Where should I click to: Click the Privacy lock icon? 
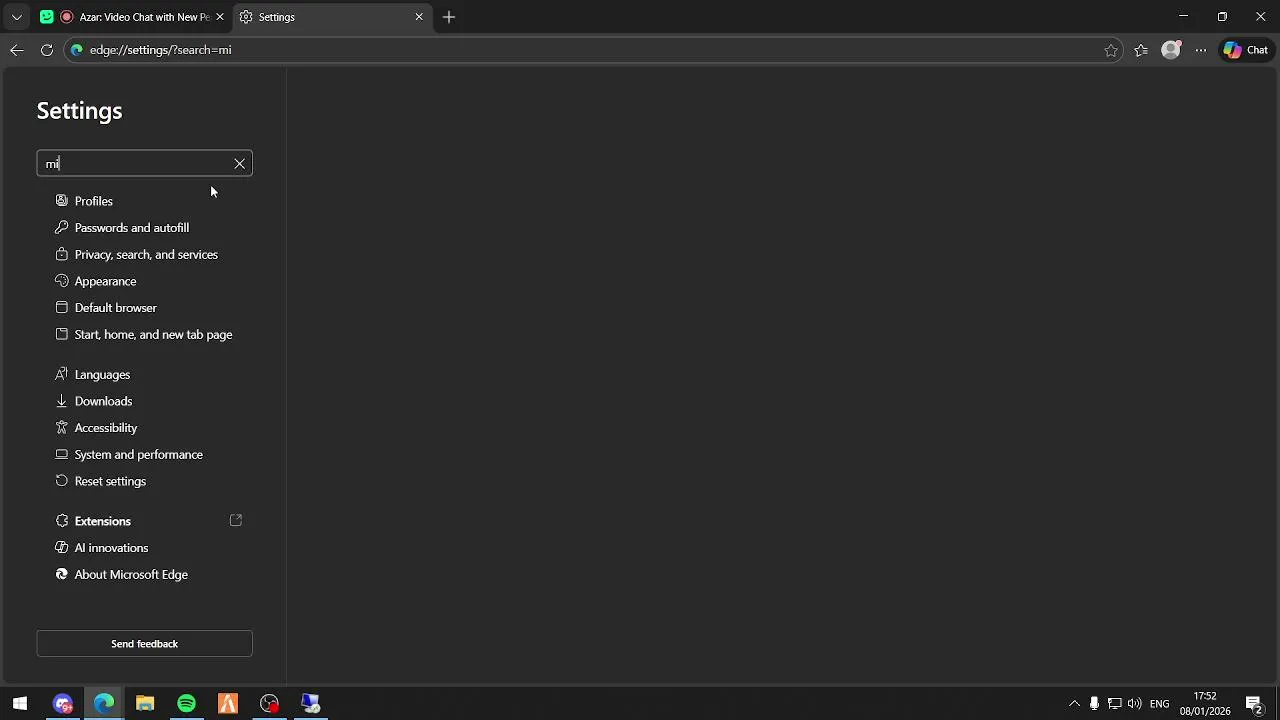pos(62,254)
